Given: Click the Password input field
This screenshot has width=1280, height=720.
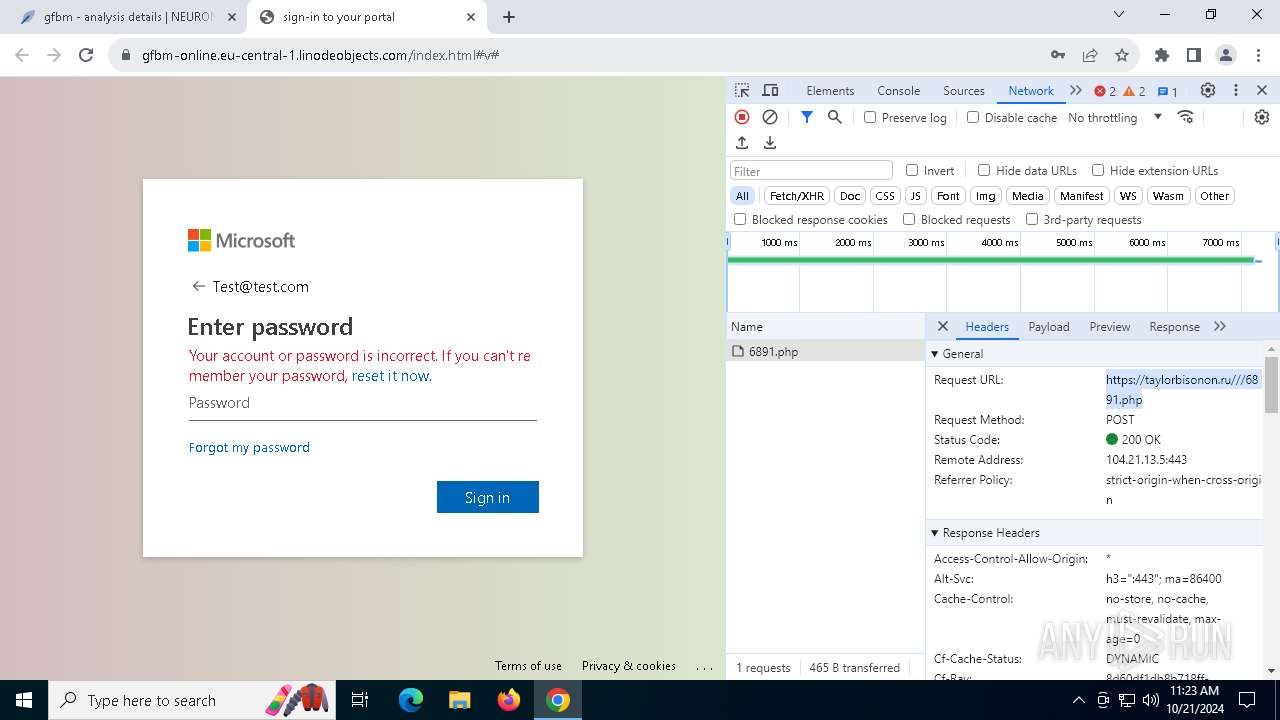Looking at the screenshot, I should pos(363,403).
